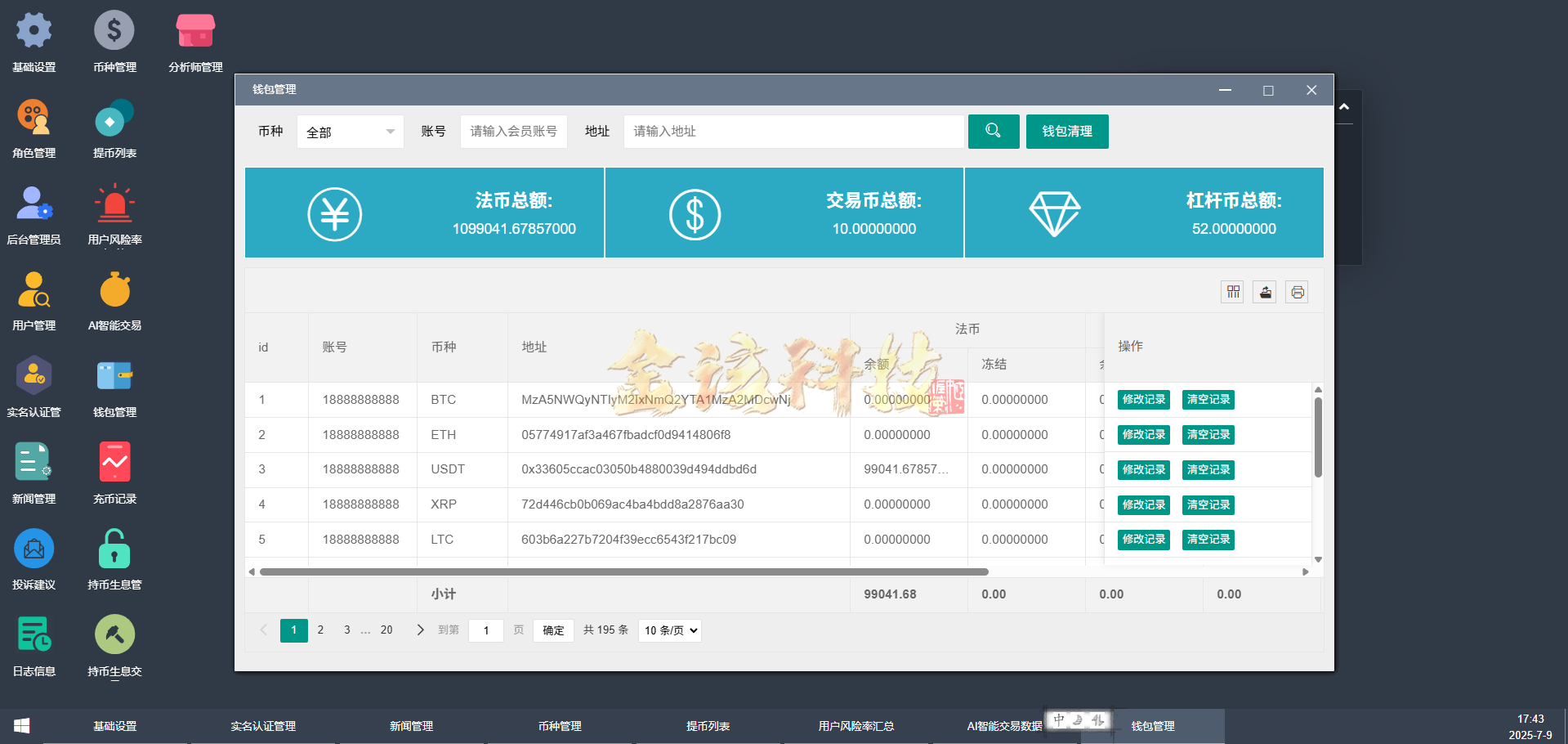Open the column display settings icon

pyautogui.click(x=1232, y=292)
